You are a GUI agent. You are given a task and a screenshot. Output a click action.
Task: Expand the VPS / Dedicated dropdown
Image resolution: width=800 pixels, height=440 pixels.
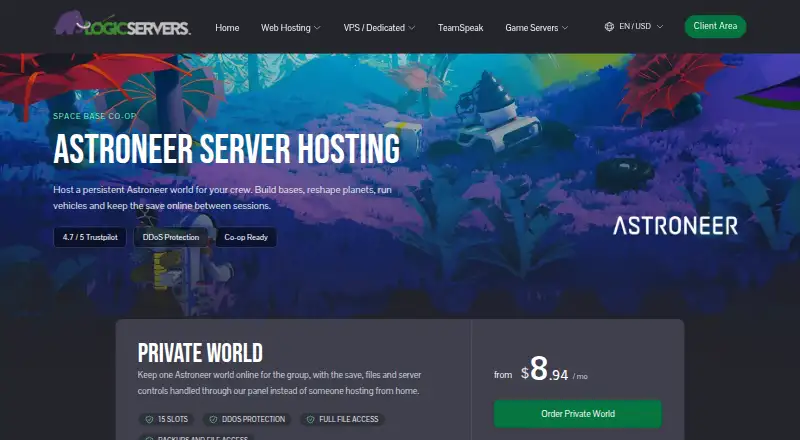(x=379, y=28)
